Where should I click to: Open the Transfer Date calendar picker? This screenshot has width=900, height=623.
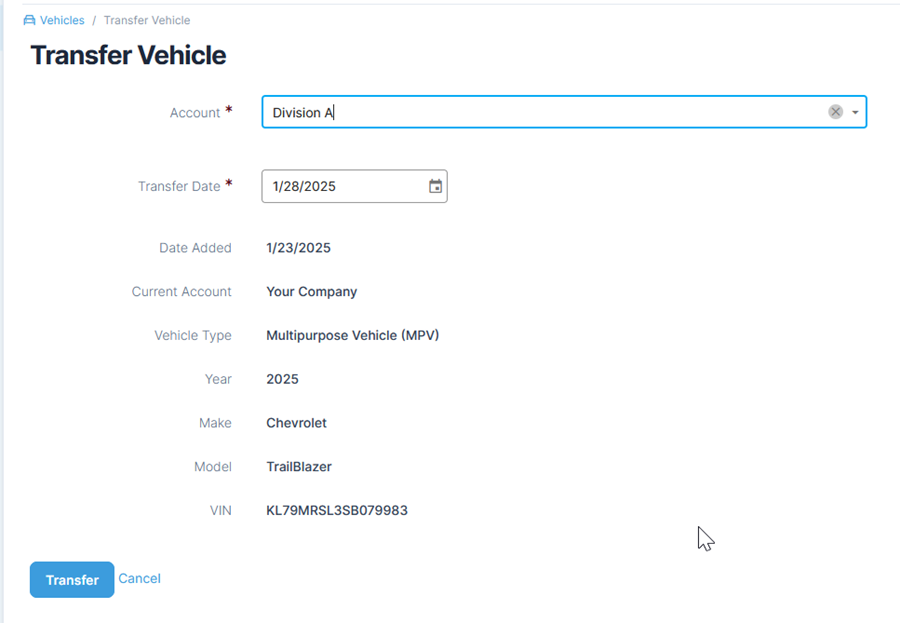coord(435,186)
